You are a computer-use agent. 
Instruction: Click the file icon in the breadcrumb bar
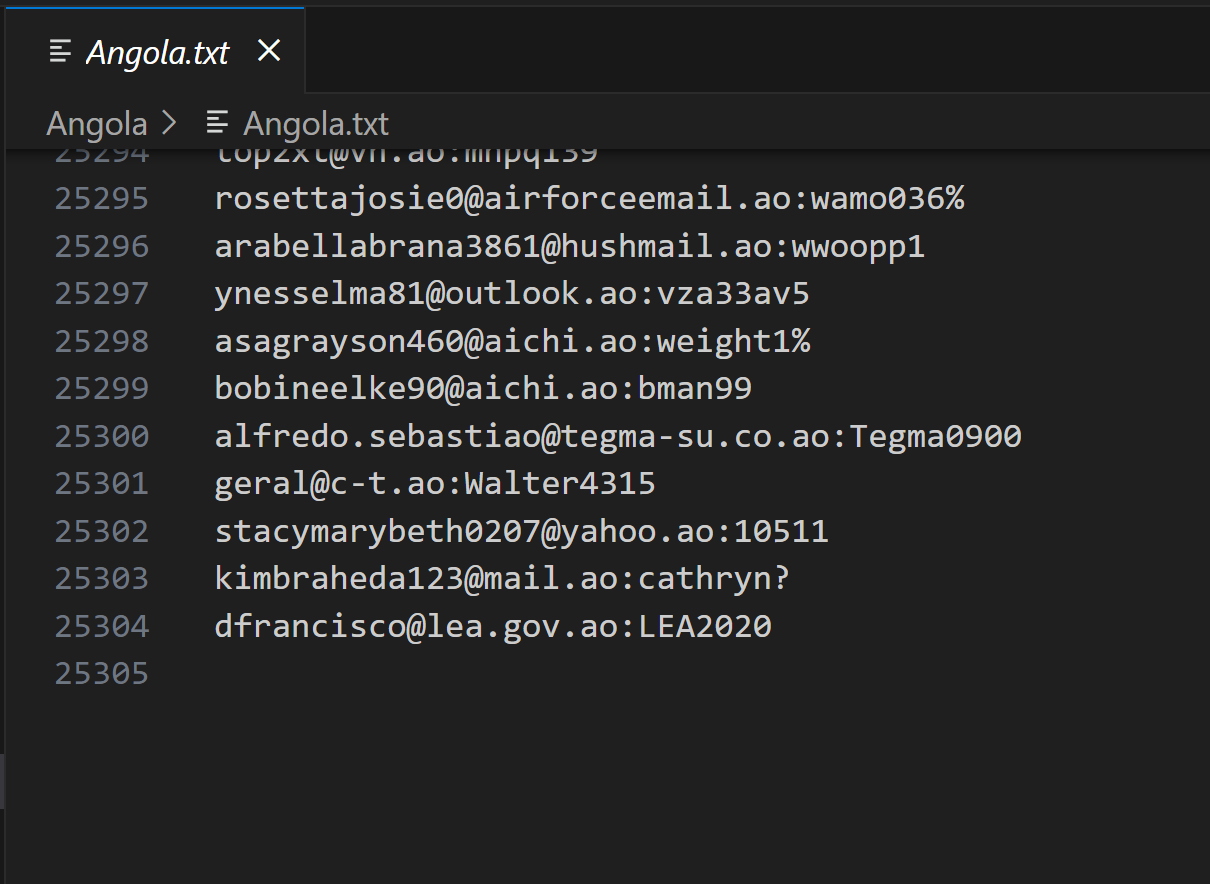[217, 123]
